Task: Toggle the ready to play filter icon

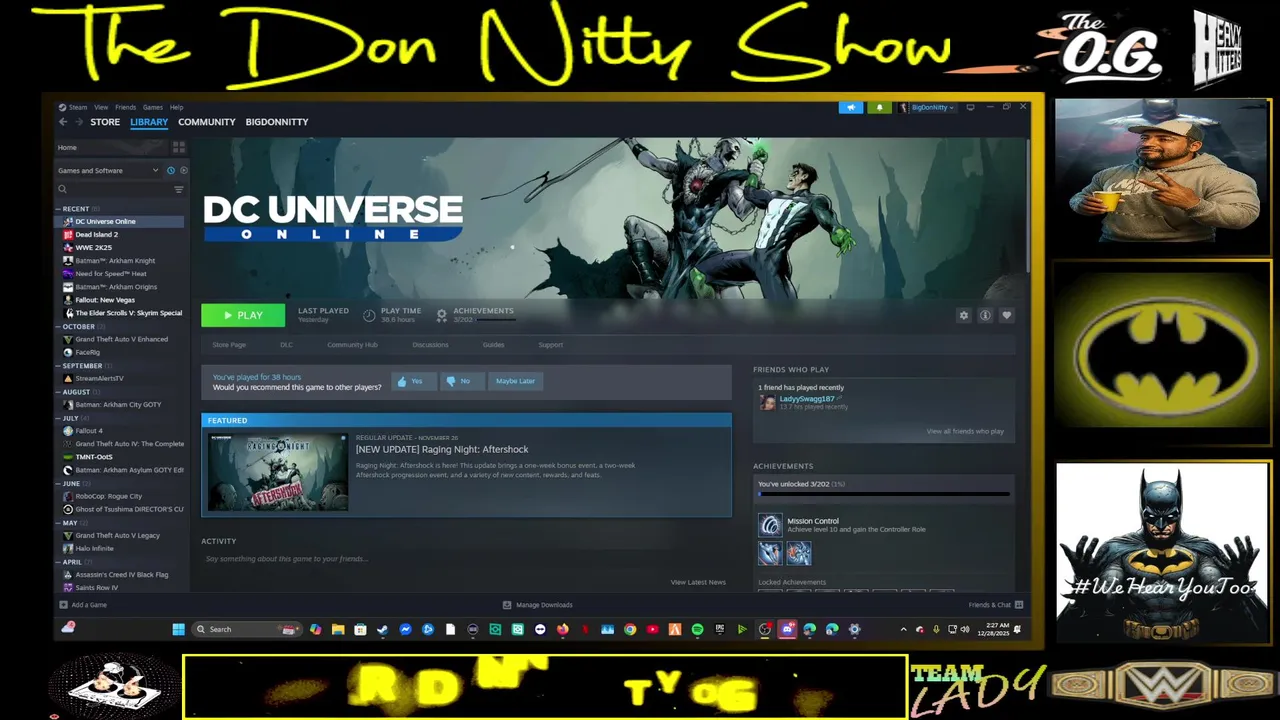Action: pos(183,171)
